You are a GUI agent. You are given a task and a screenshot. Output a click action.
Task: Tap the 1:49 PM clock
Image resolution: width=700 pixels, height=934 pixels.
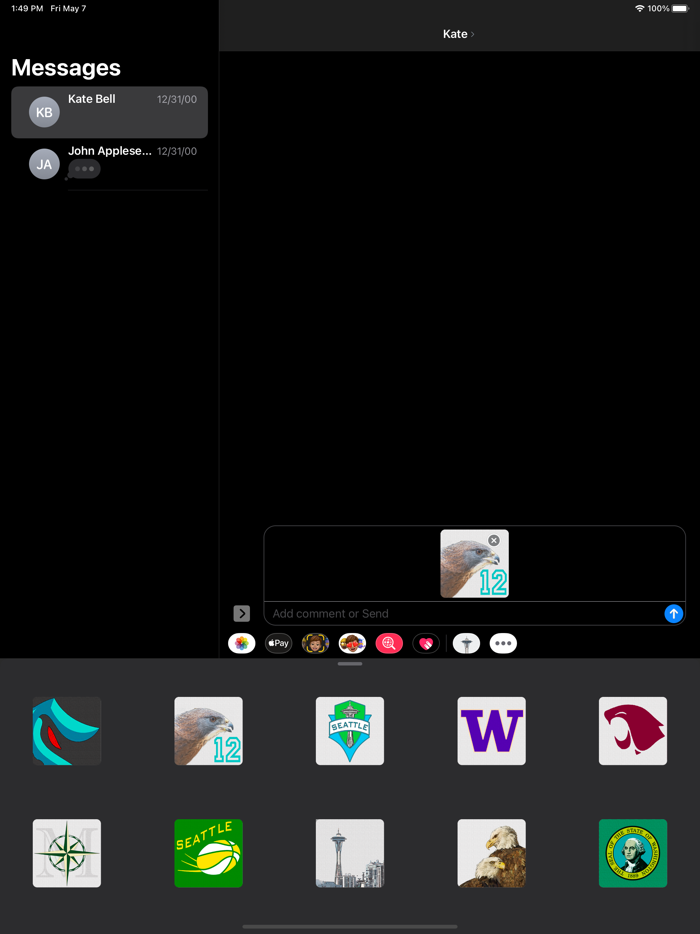[x=27, y=8]
